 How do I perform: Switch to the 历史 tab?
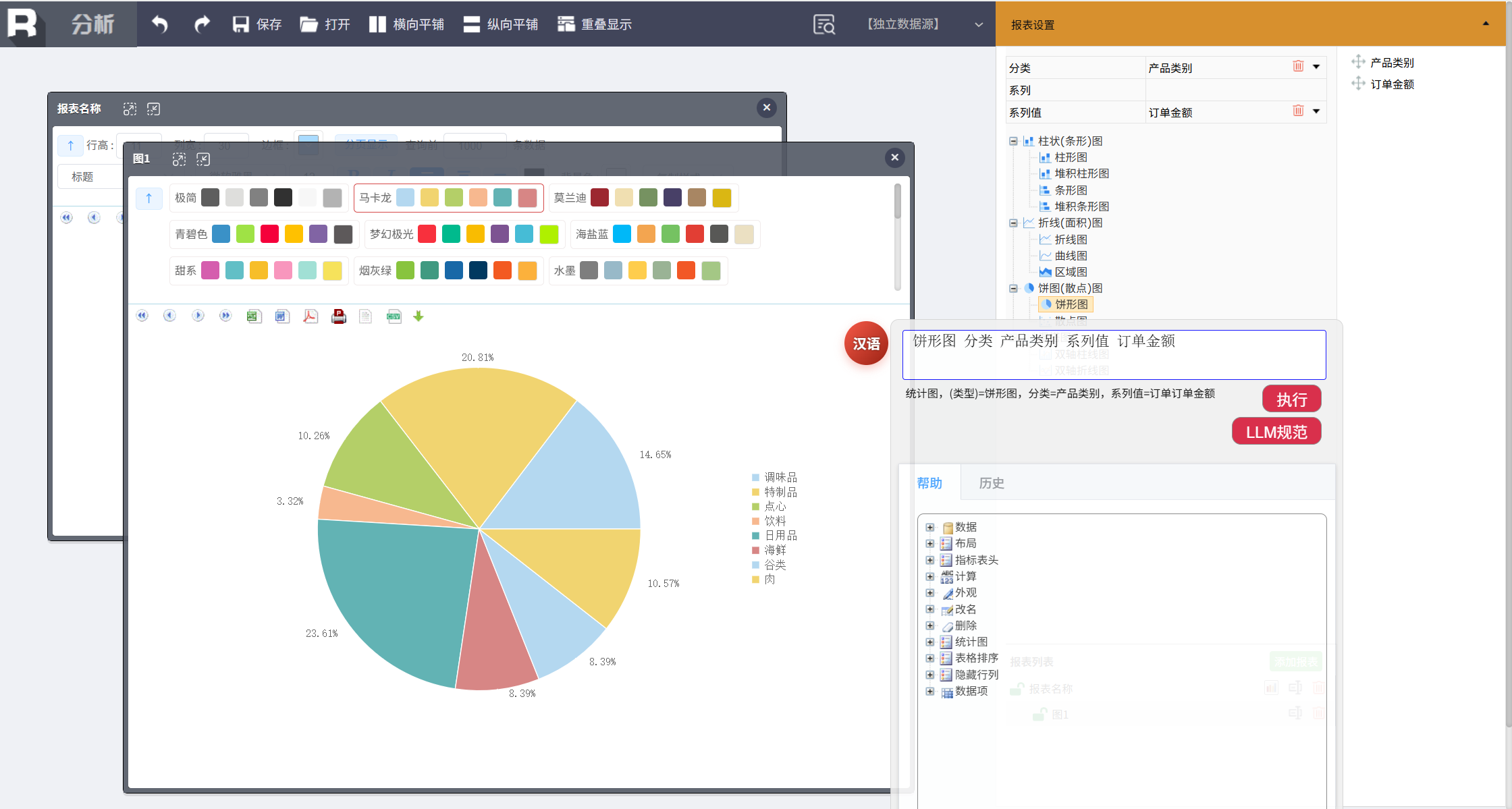pos(991,483)
